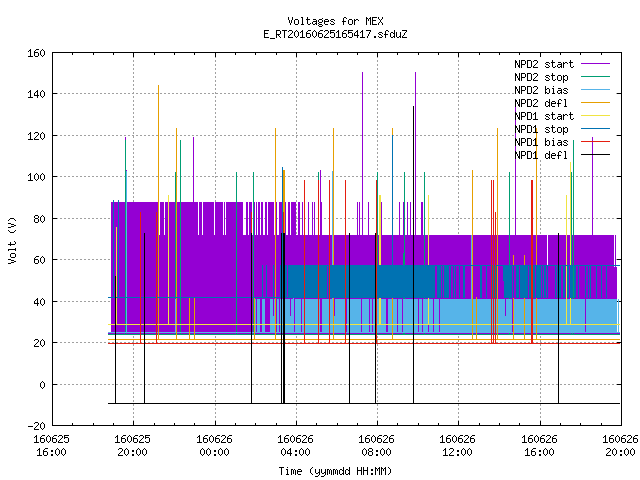Screen dimensions: 640x480
Task: Click the 160 tick label on y-axis
Action: pyautogui.click(x=36, y=53)
